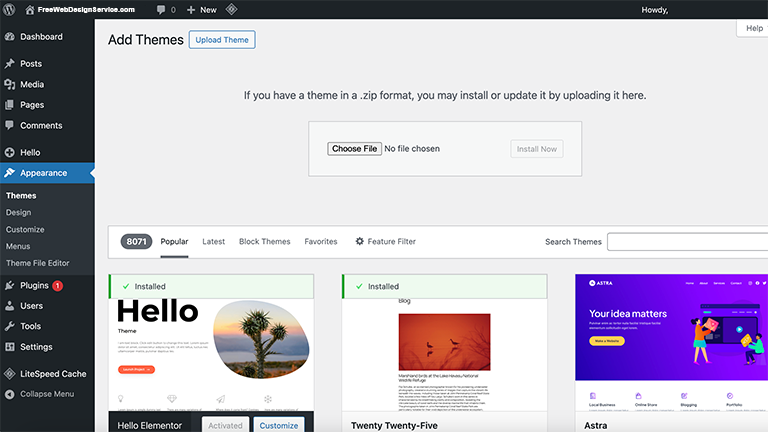Open the comments bubble icon in admin bar

pos(161,10)
